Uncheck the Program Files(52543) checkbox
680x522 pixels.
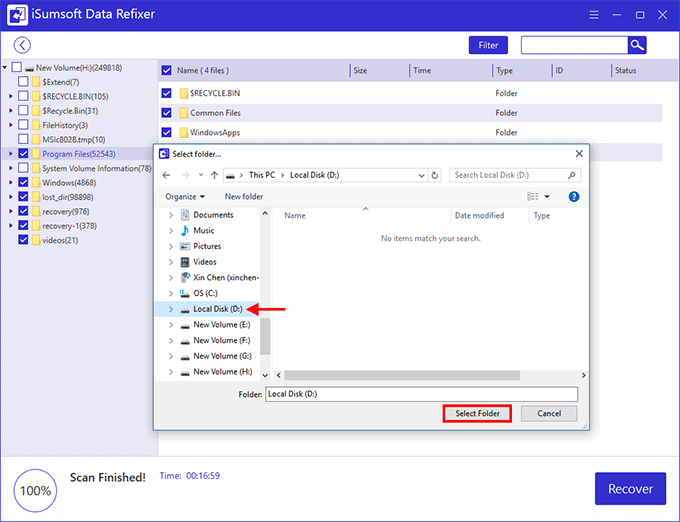23,153
